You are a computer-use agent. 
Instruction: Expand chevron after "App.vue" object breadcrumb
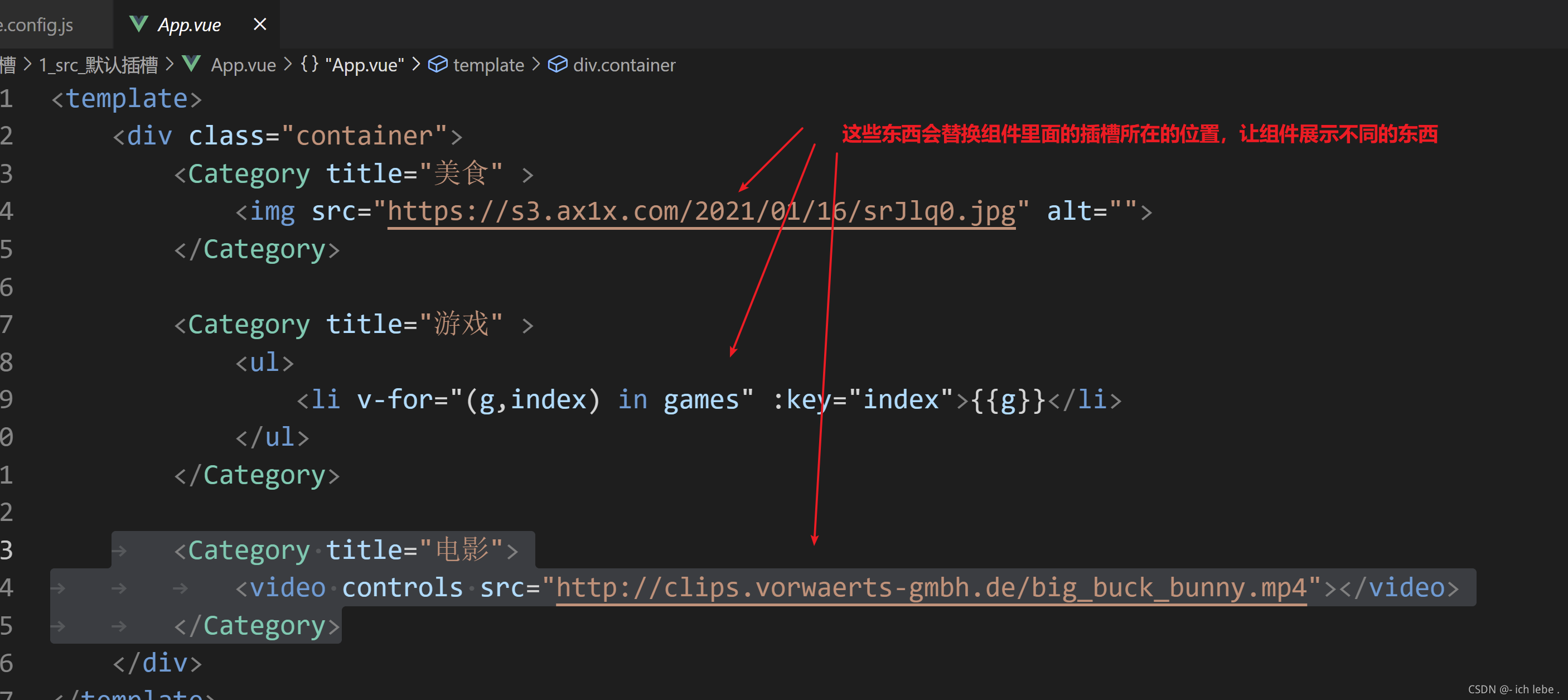pos(417,64)
